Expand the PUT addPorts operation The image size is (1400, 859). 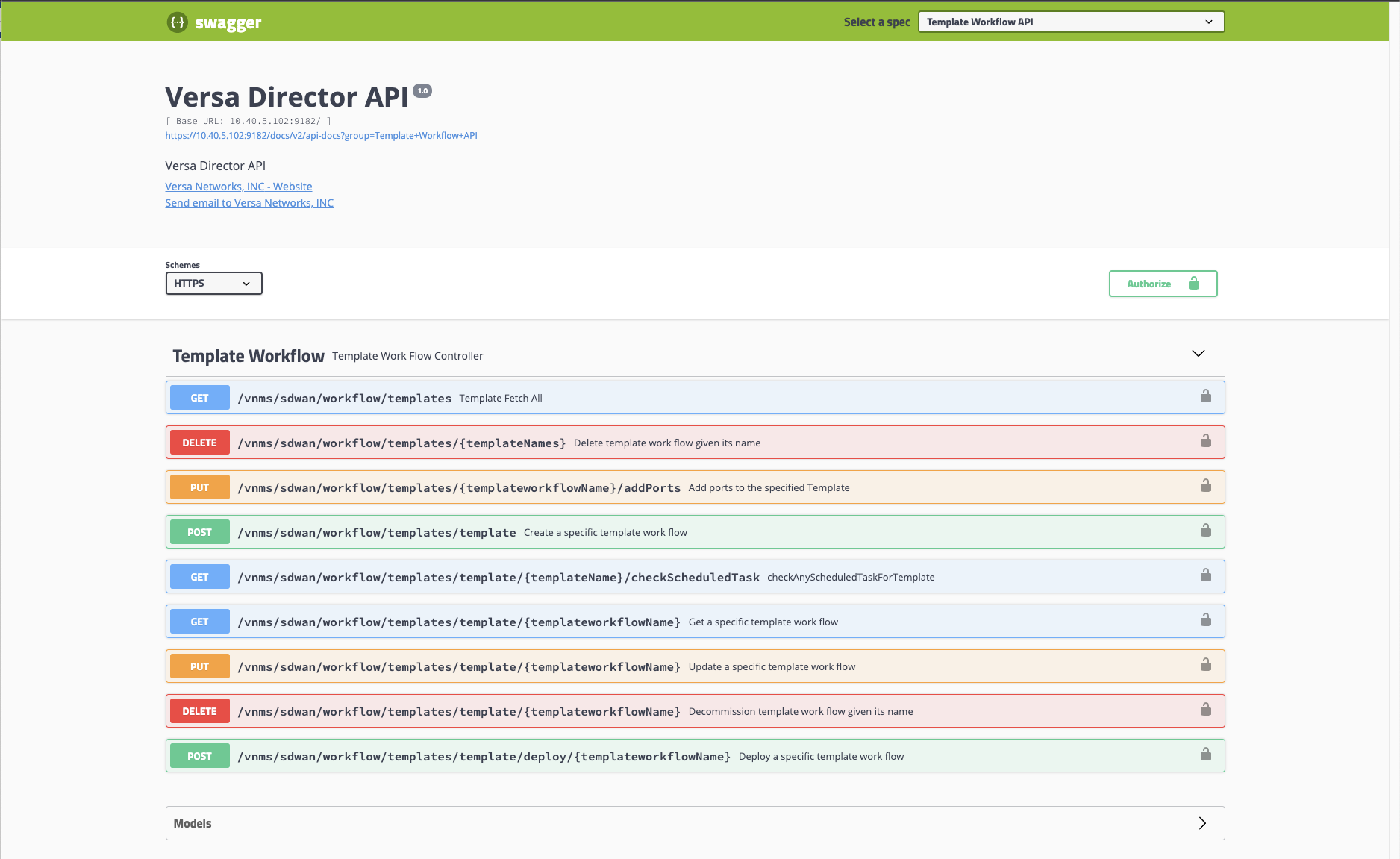coord(695,487)
